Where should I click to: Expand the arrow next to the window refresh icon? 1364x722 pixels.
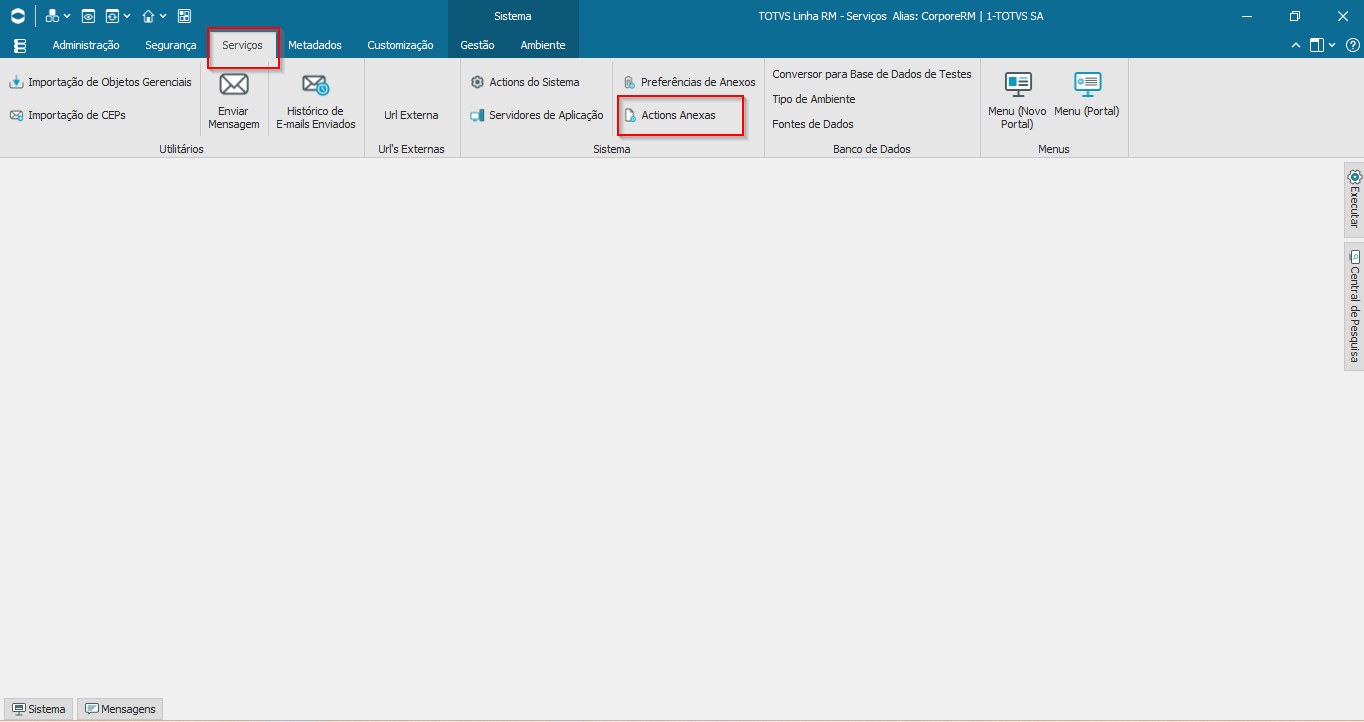click(x=127, y=16)
